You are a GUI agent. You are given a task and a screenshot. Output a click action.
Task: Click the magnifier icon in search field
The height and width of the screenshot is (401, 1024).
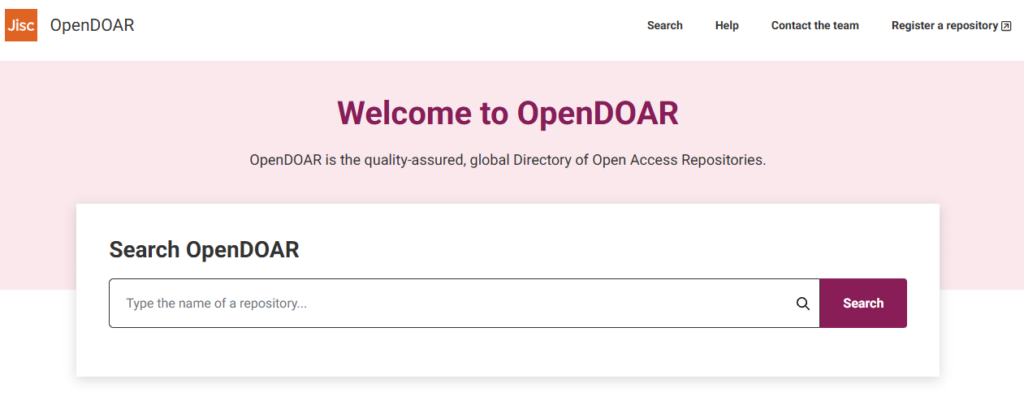803,304
